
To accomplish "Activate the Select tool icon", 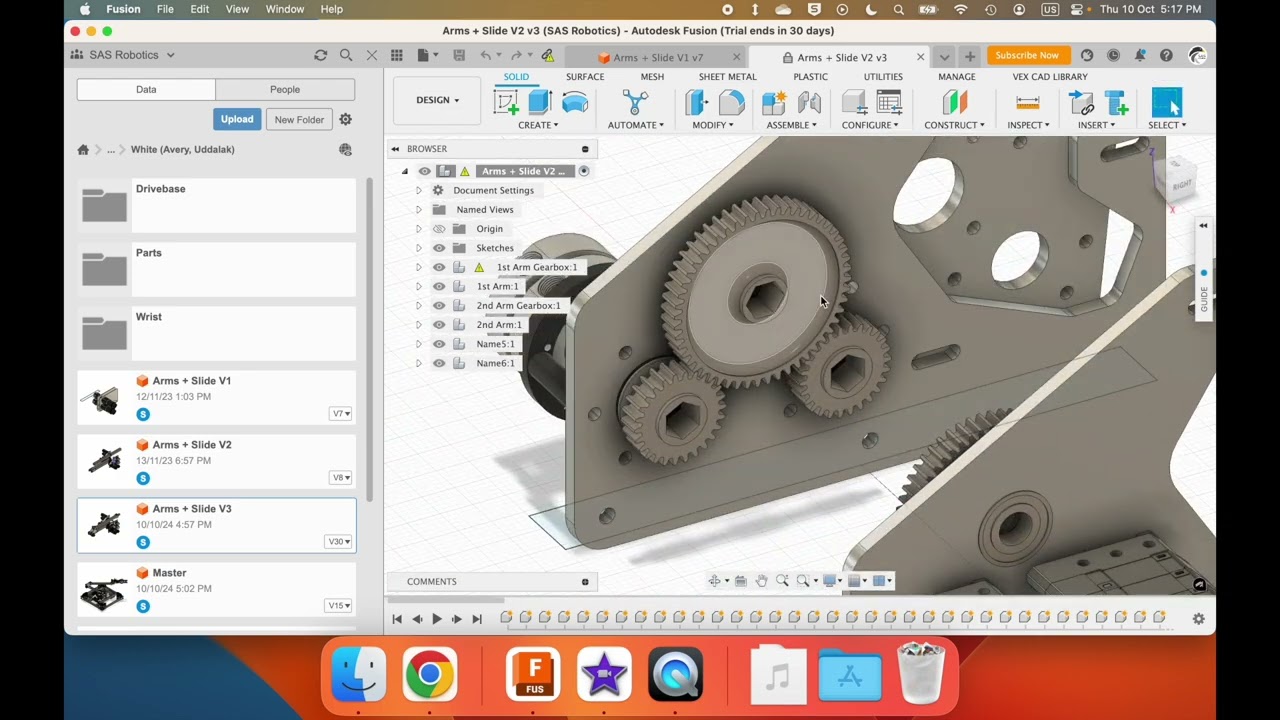I will [1167, 102].
